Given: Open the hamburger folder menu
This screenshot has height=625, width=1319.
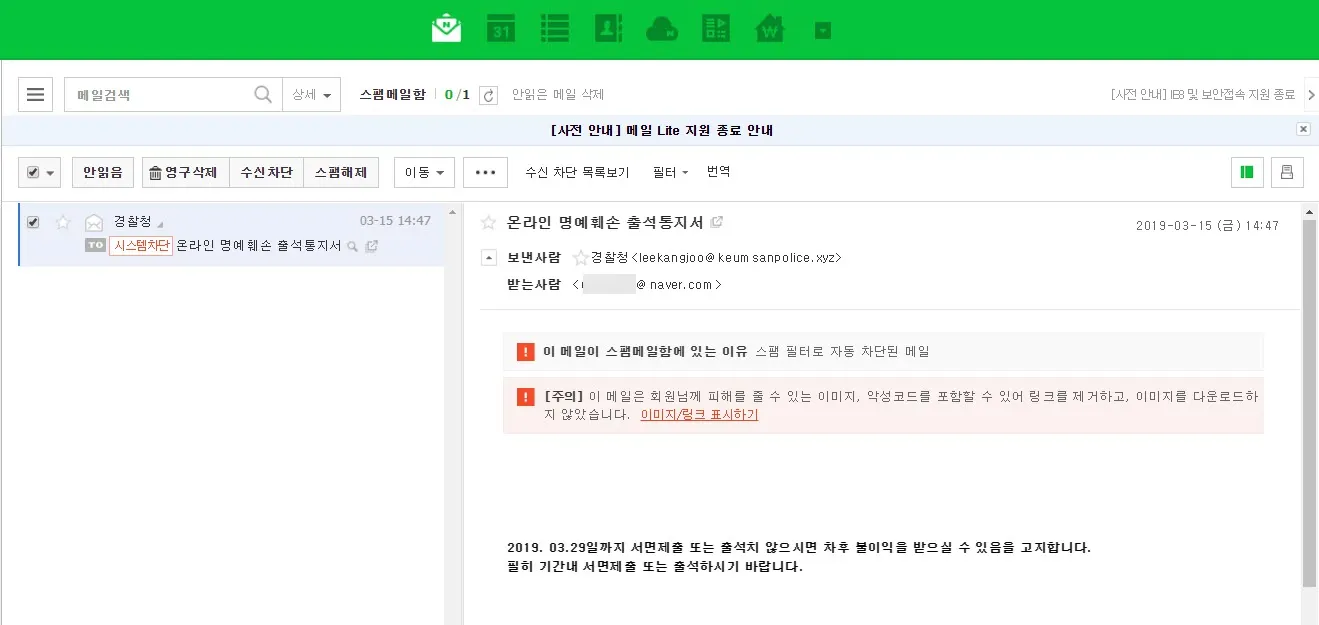Looking at the screenshot, I should point(35,94).
